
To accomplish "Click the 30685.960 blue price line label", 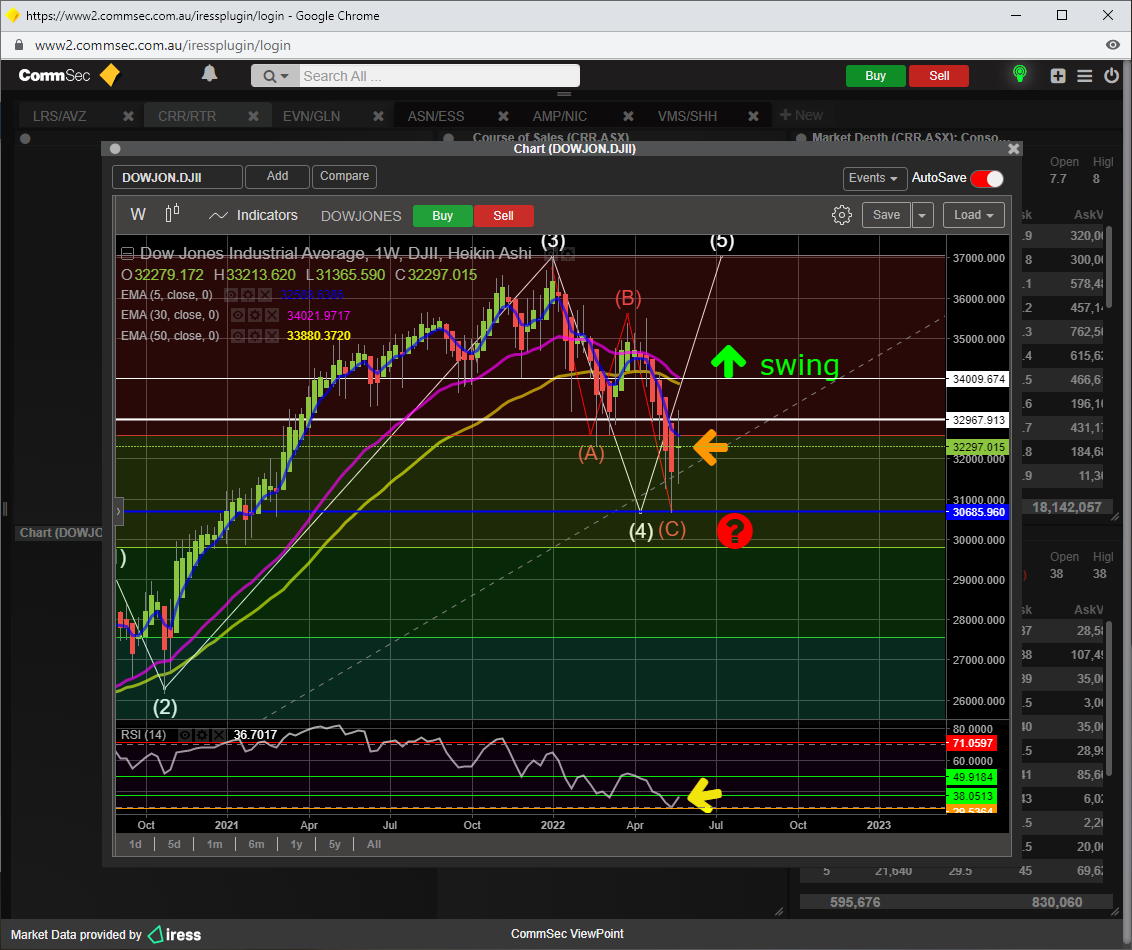I will pyautogui.click(x=978, y=512).
